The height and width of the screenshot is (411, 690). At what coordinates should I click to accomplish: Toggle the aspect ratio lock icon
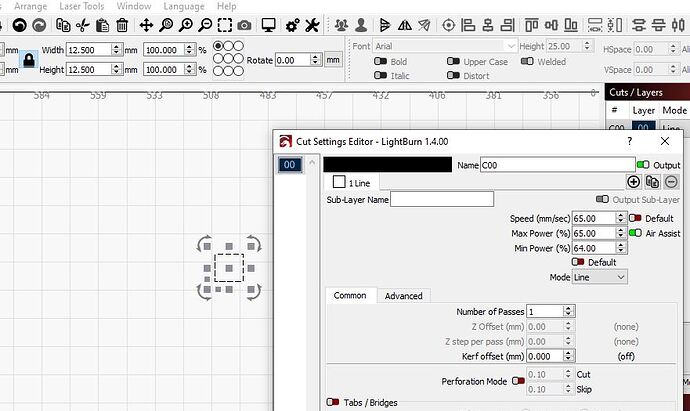[x=28, y=59]
